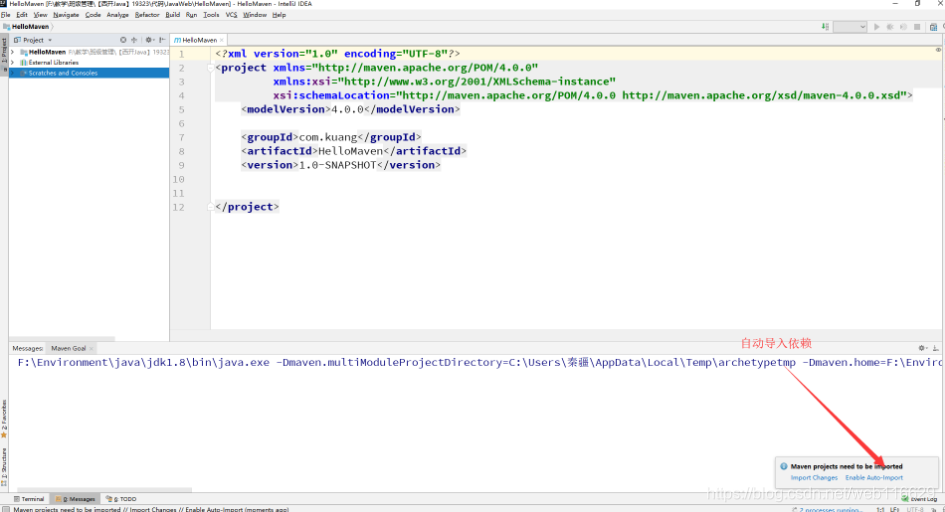Open the Analyze menu
945x512 pixels.
[118, 15]
